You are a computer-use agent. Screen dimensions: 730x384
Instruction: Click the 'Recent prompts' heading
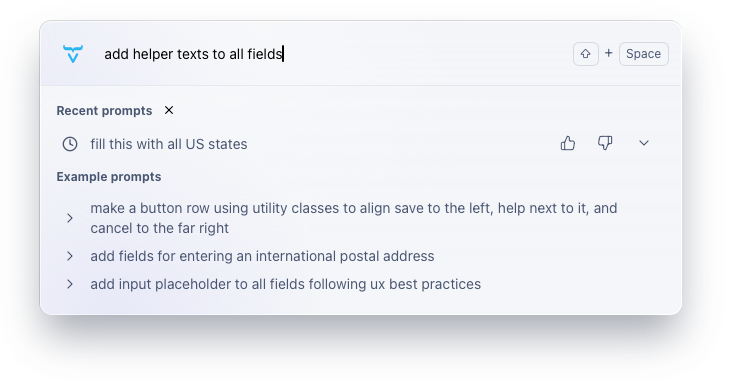point(104,111)
